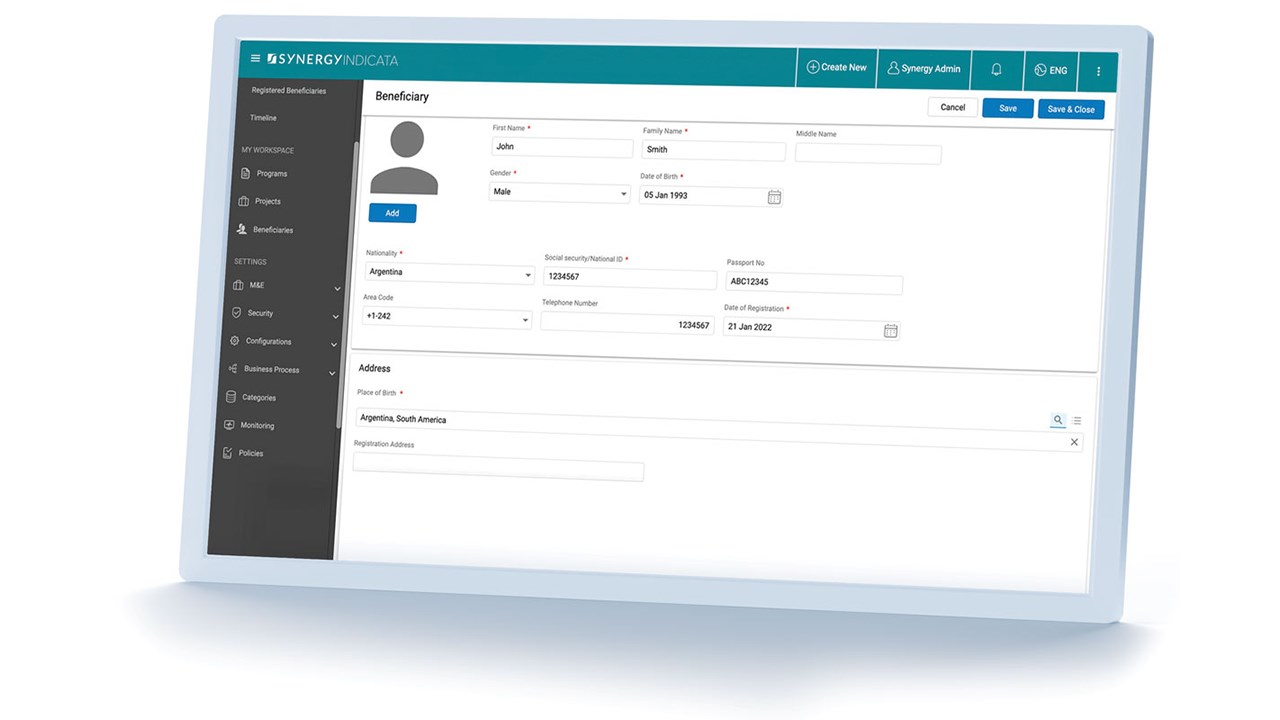
Task: Click the Place of Birth list icon
Action: [1077, 421]
